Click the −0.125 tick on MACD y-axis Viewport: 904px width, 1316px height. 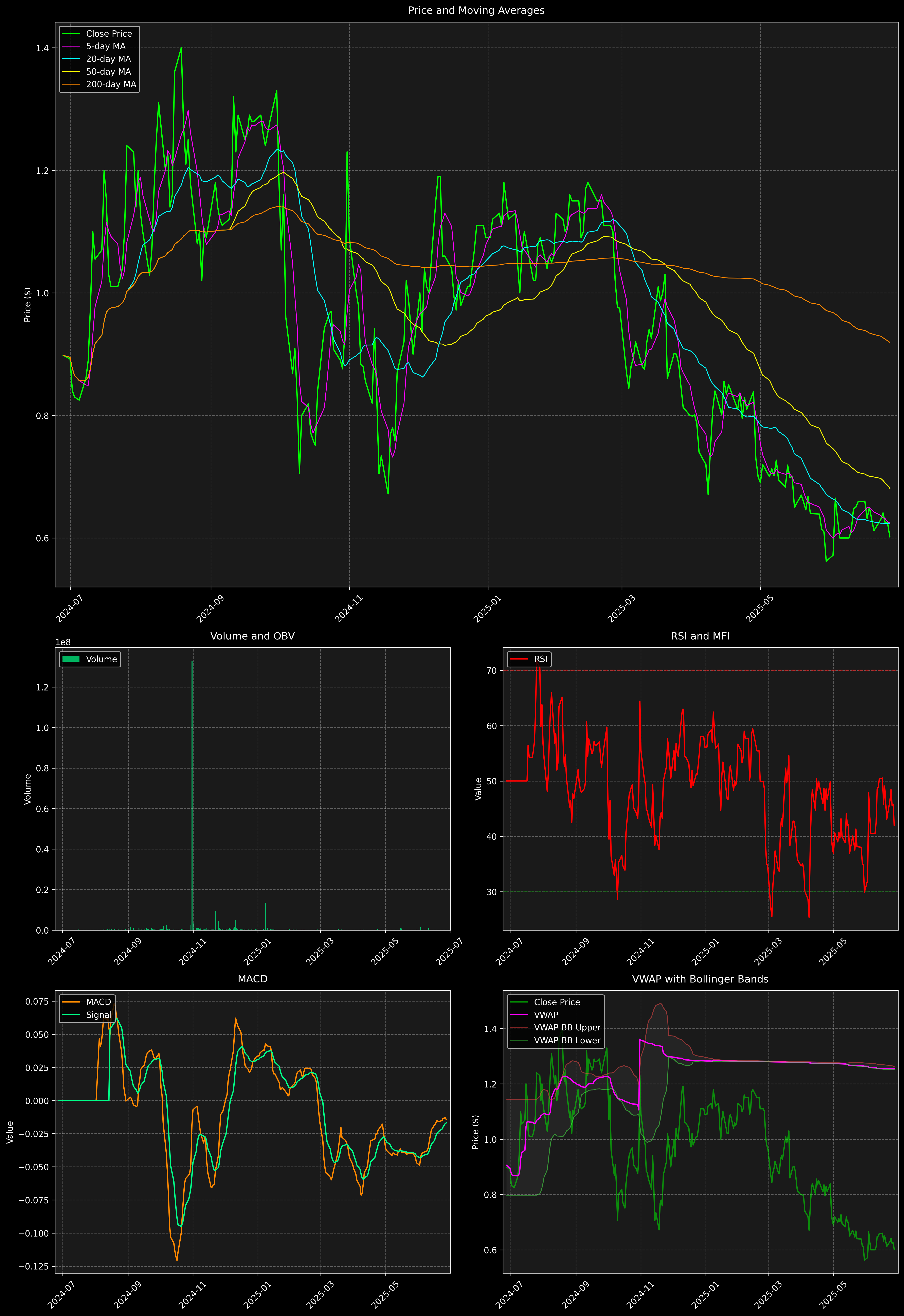(x=34, y=1267)
